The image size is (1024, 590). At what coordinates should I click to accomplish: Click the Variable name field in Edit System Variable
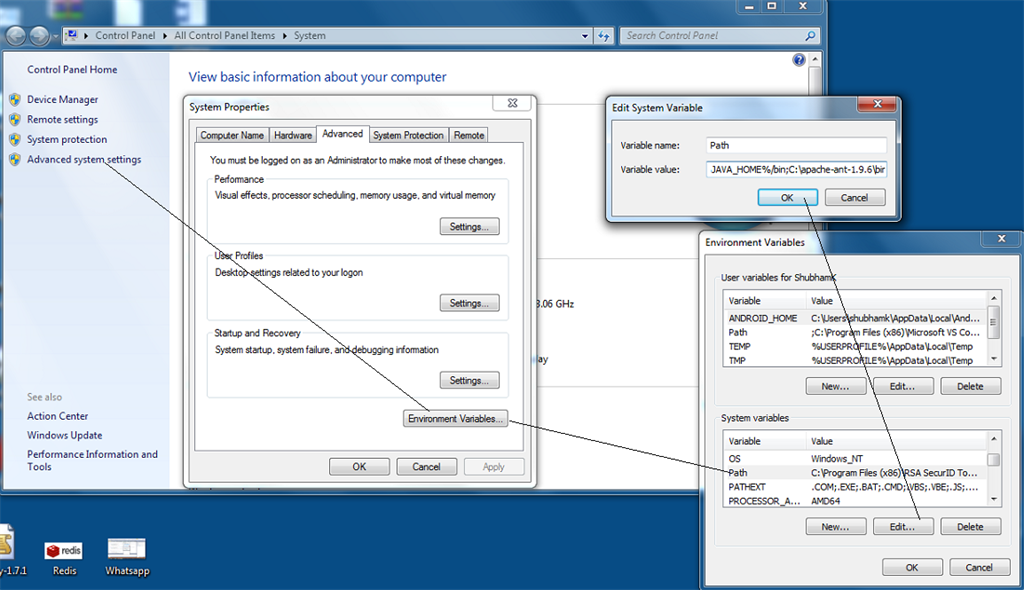tap(796, 145)
